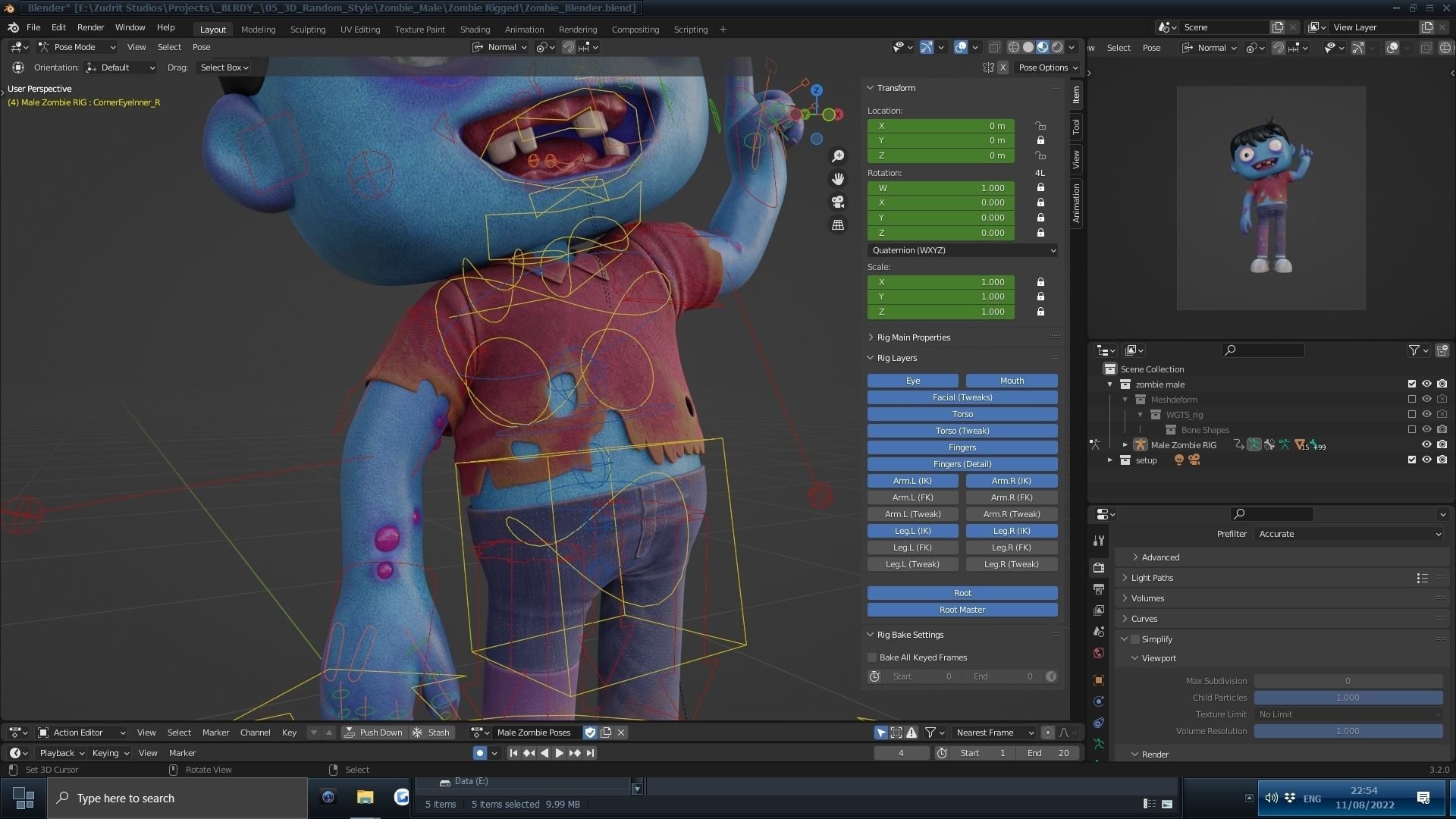1456x819 pixels.
Task: Click the Stash button
Action: point(431,733)
